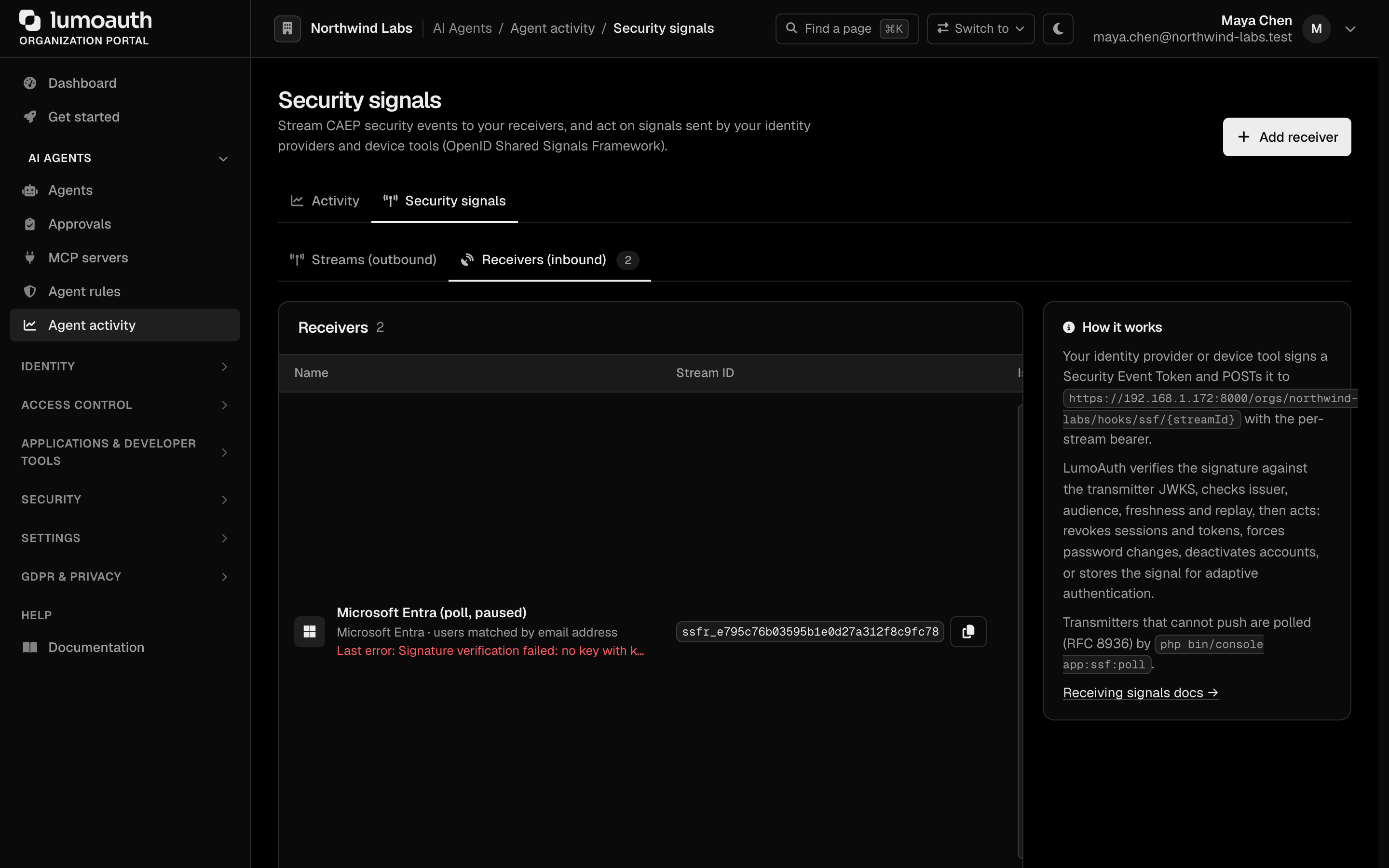Click the Microsoft Entra windows logo icon
This screenshot has width=1389, height=868.
309,632
